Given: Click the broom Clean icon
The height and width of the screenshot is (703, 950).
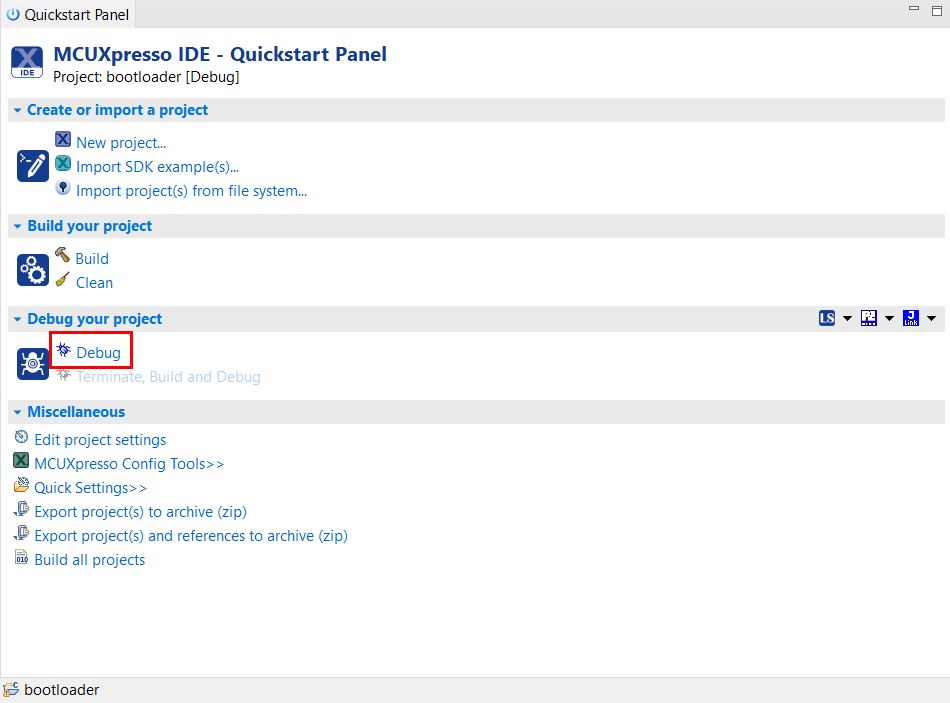Looking at the screenshot, I should (63, 281).
